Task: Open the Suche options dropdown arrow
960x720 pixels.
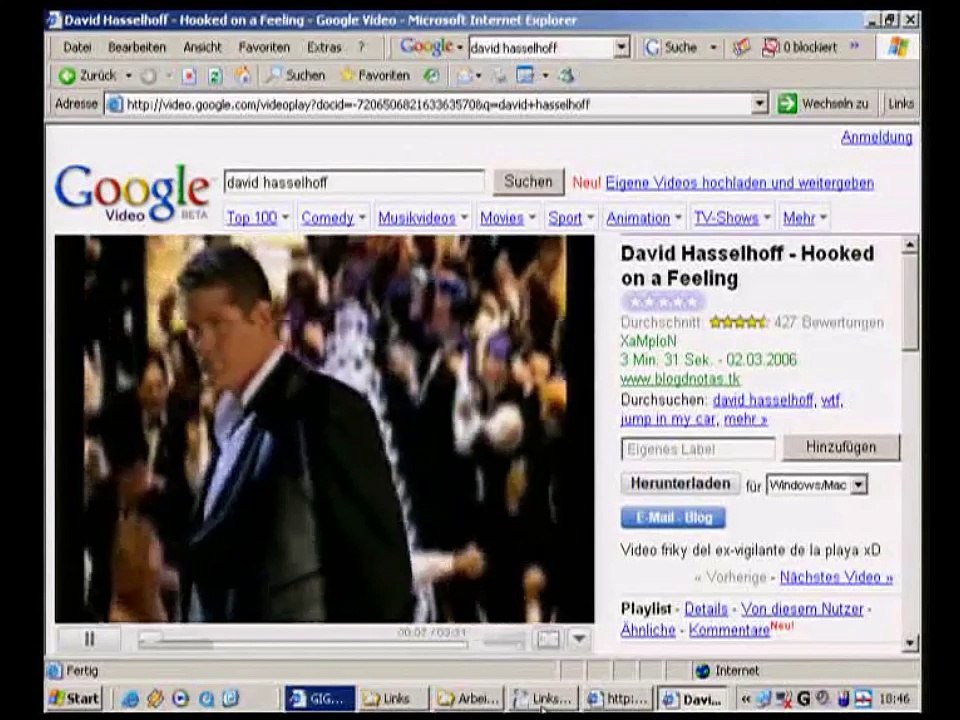Action: pos(713,47)
